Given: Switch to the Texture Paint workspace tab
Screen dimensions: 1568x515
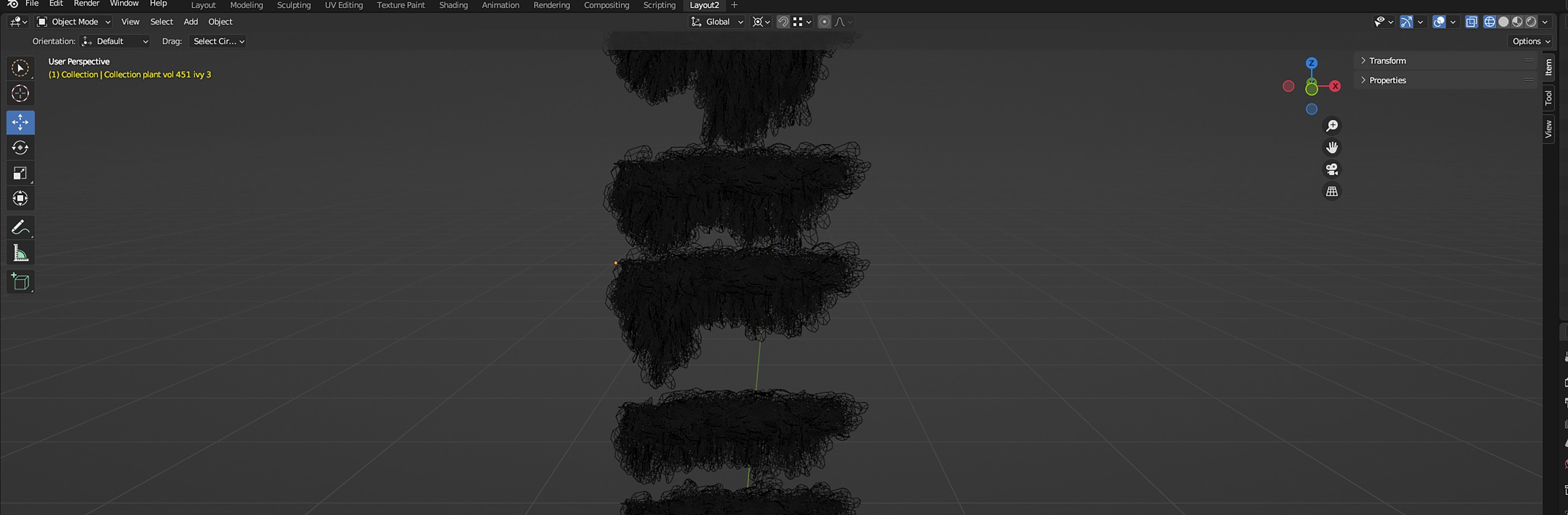Looking at the screenshot, I should click(401, 5).
